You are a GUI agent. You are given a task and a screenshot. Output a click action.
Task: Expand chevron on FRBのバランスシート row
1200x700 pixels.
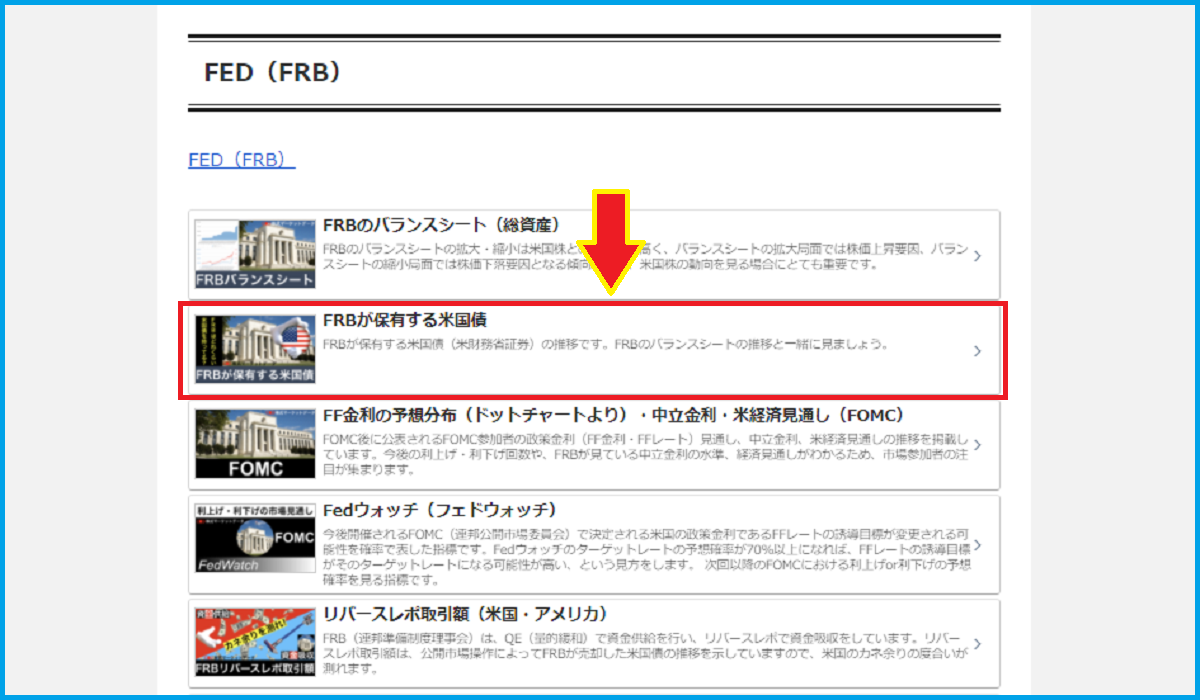977,256
